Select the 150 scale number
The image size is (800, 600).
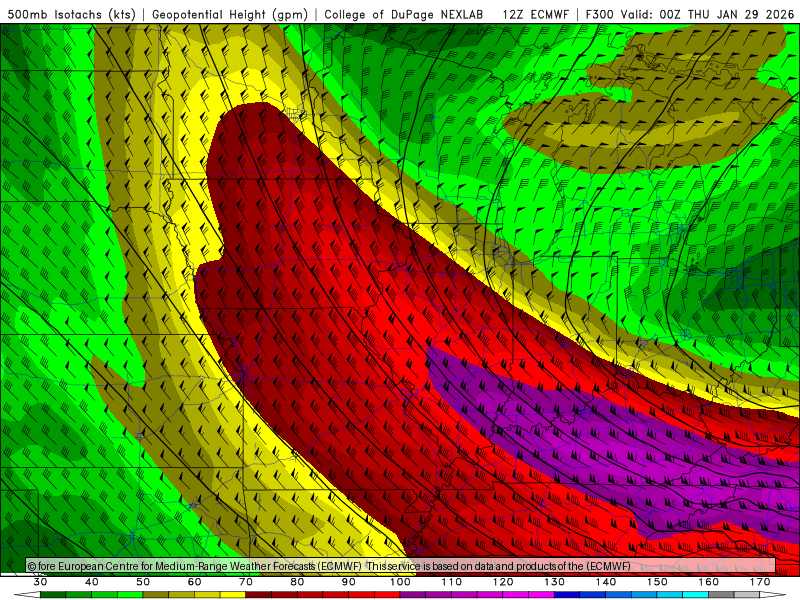pos(657,582)
